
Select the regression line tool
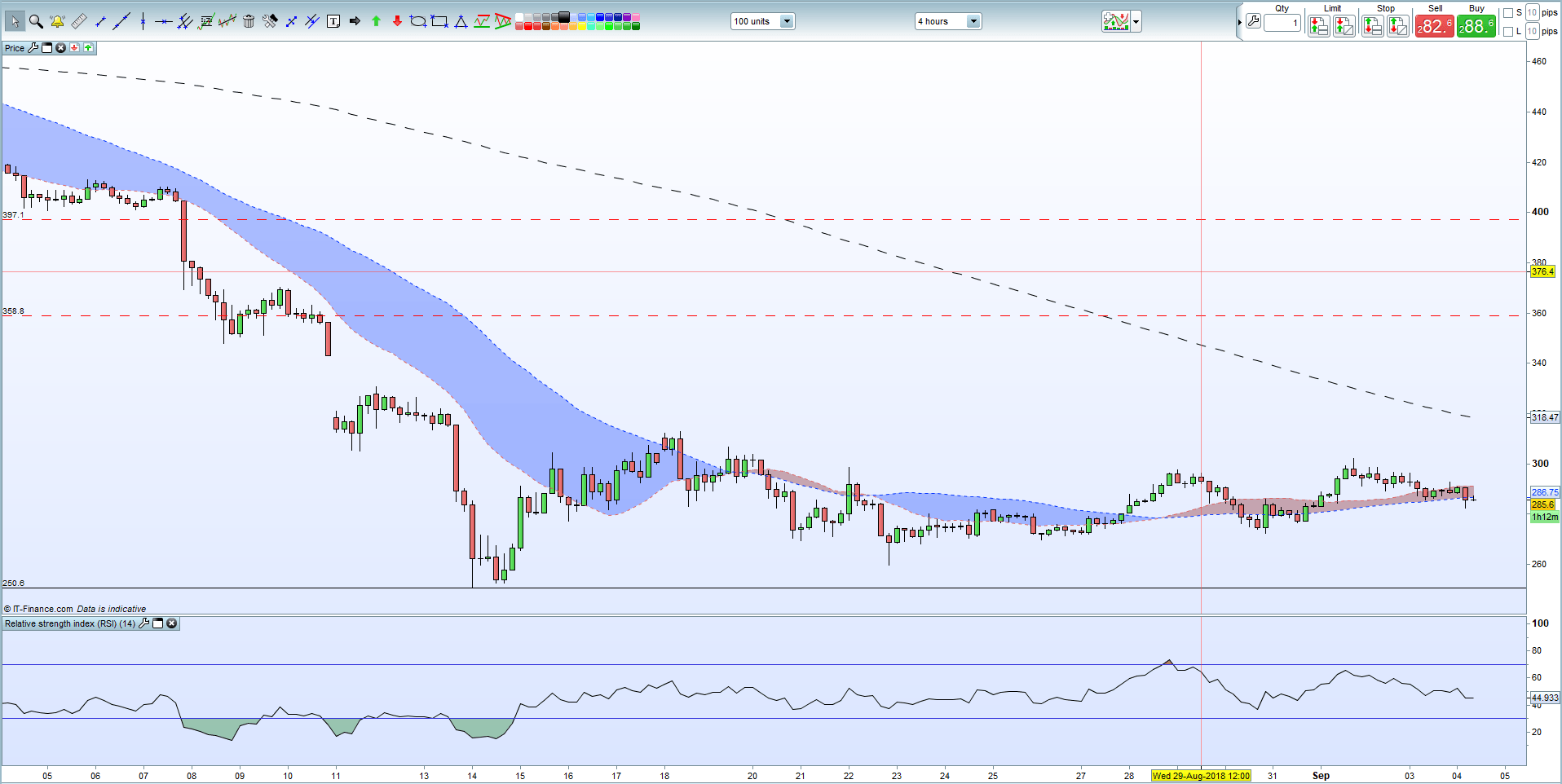click(227, 21)
